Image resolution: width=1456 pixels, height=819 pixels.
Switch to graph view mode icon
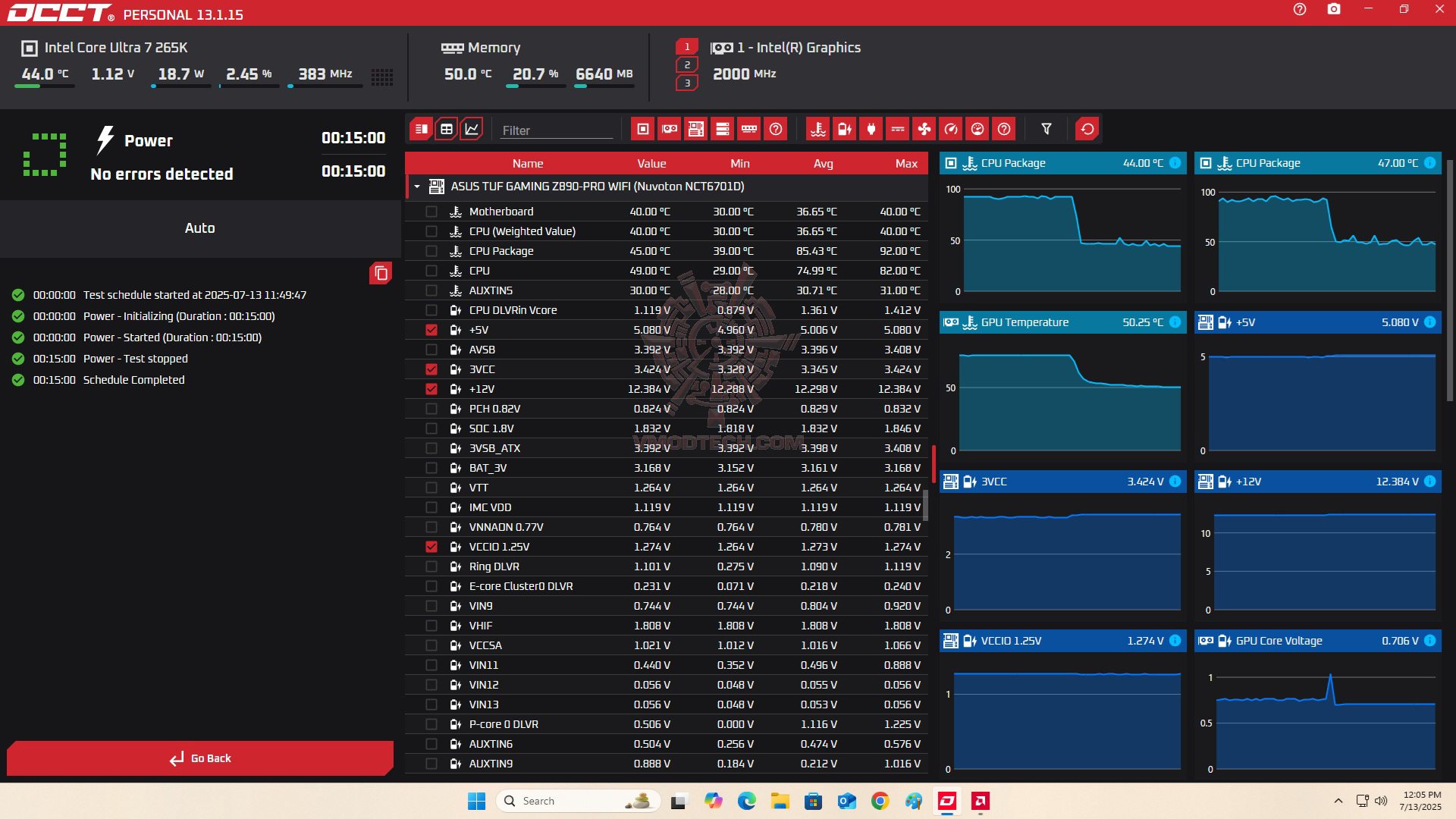[x=472, y=129]
